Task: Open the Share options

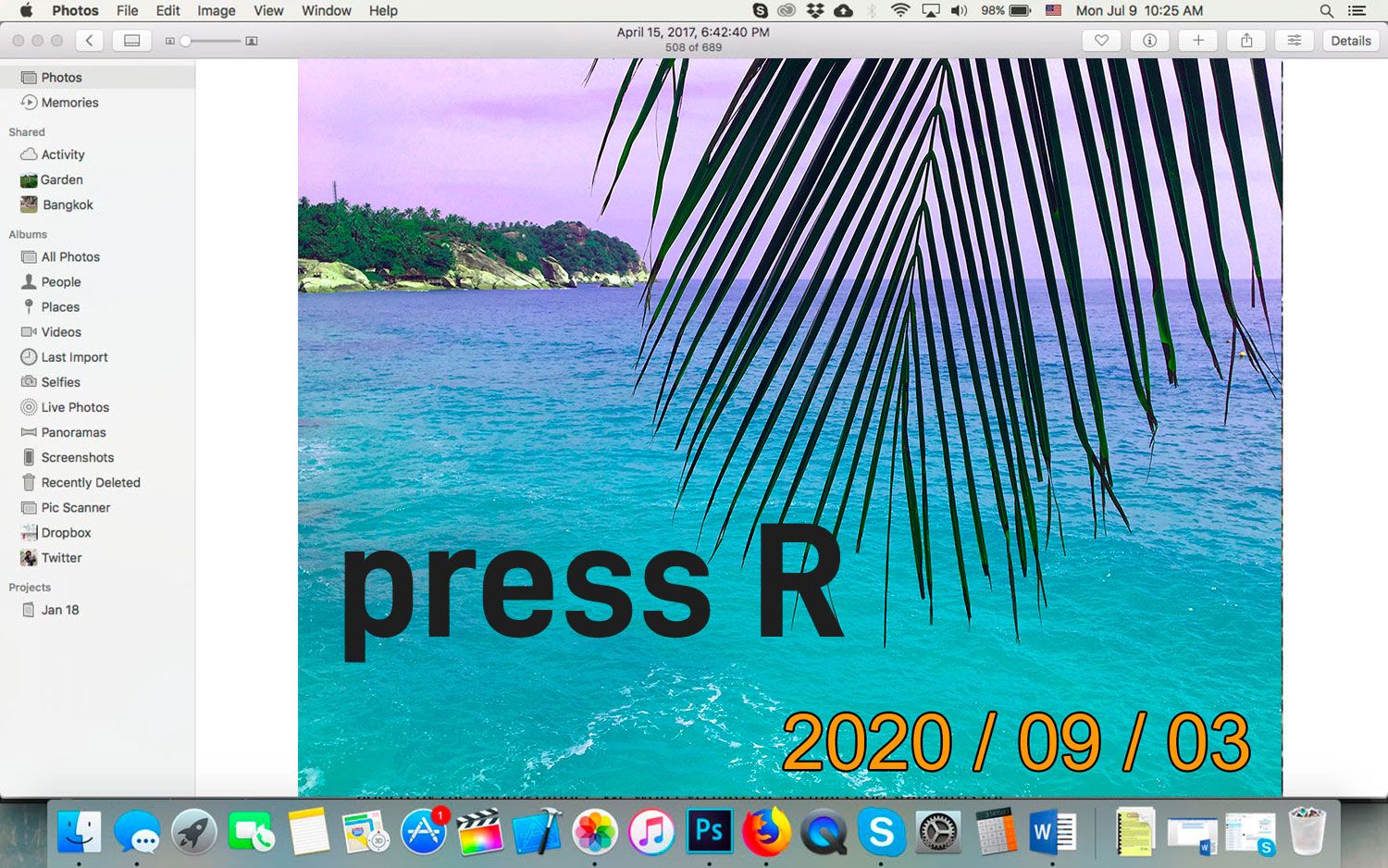Action: click(1245, 40)
